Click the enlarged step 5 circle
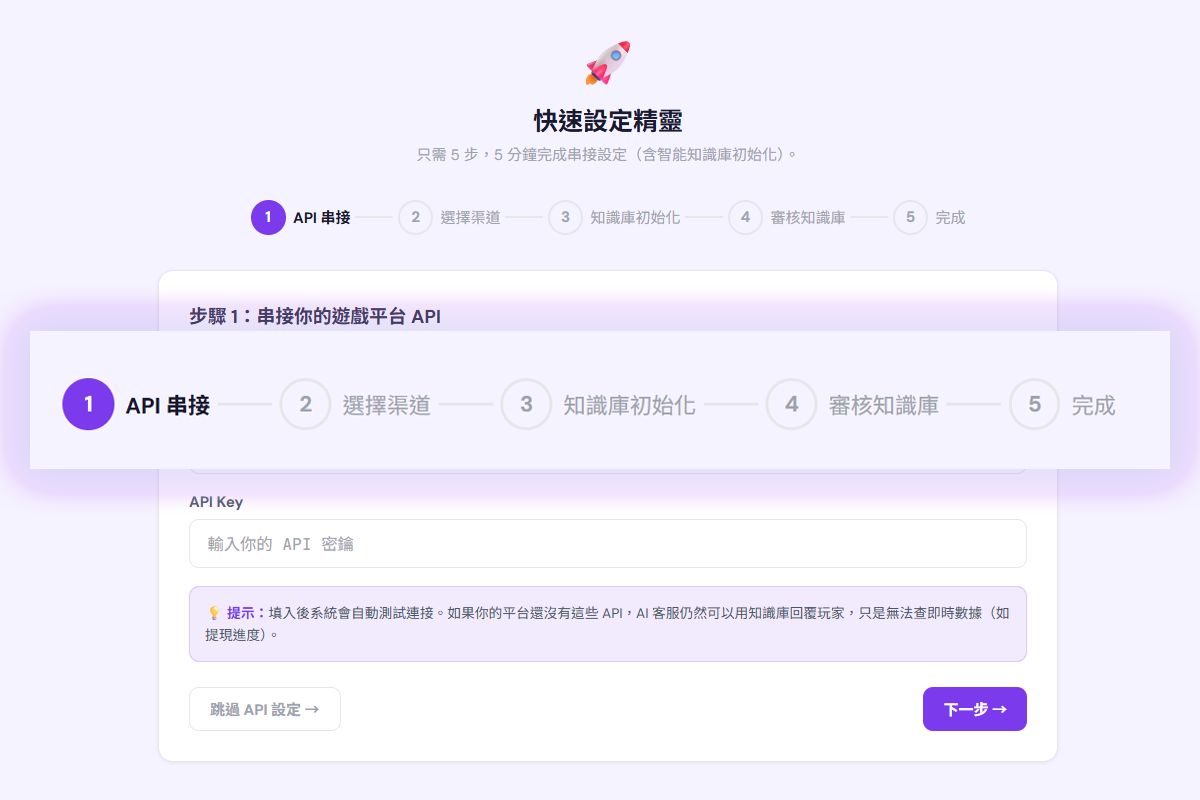 pyautogui.click(x=1034, y=404)
